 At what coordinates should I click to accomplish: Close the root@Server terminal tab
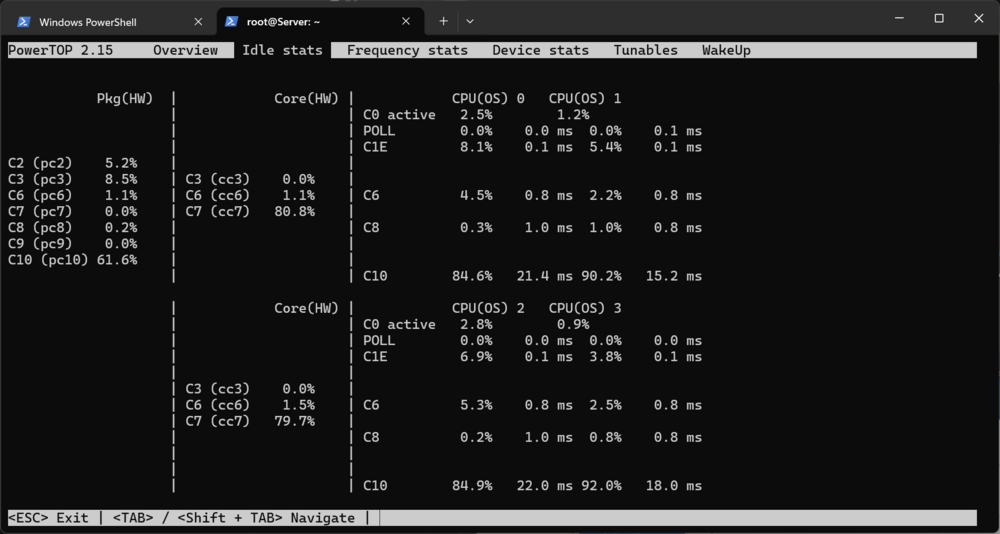406,22
